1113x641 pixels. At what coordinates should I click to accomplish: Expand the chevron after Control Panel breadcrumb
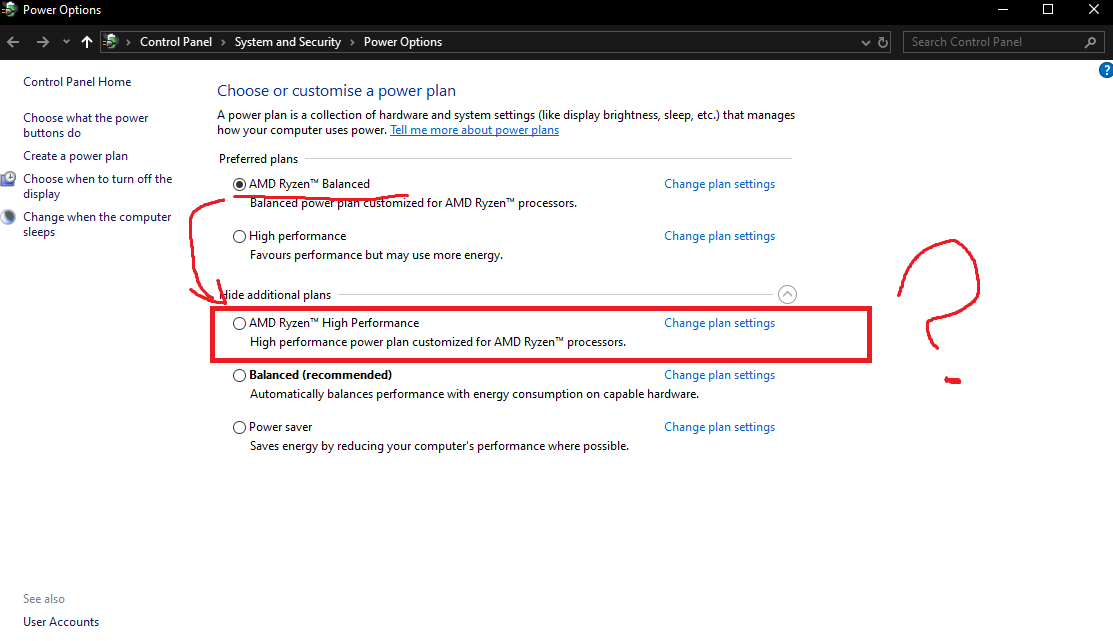click(223, 43)
